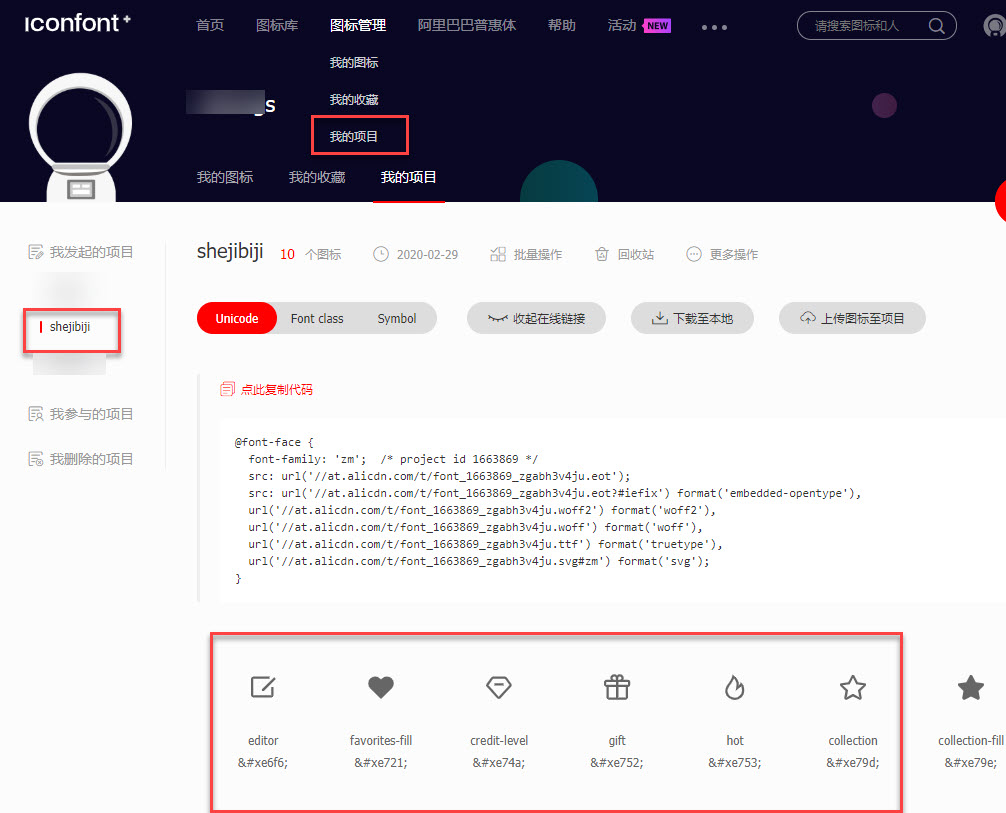
Task: Click the search magnifier icon
Action: tap(936, 26)
